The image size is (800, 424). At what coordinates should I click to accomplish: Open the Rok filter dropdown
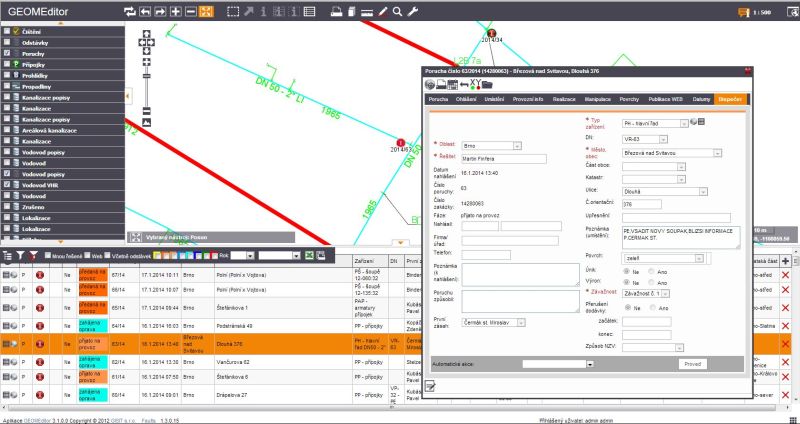[242, 256]
